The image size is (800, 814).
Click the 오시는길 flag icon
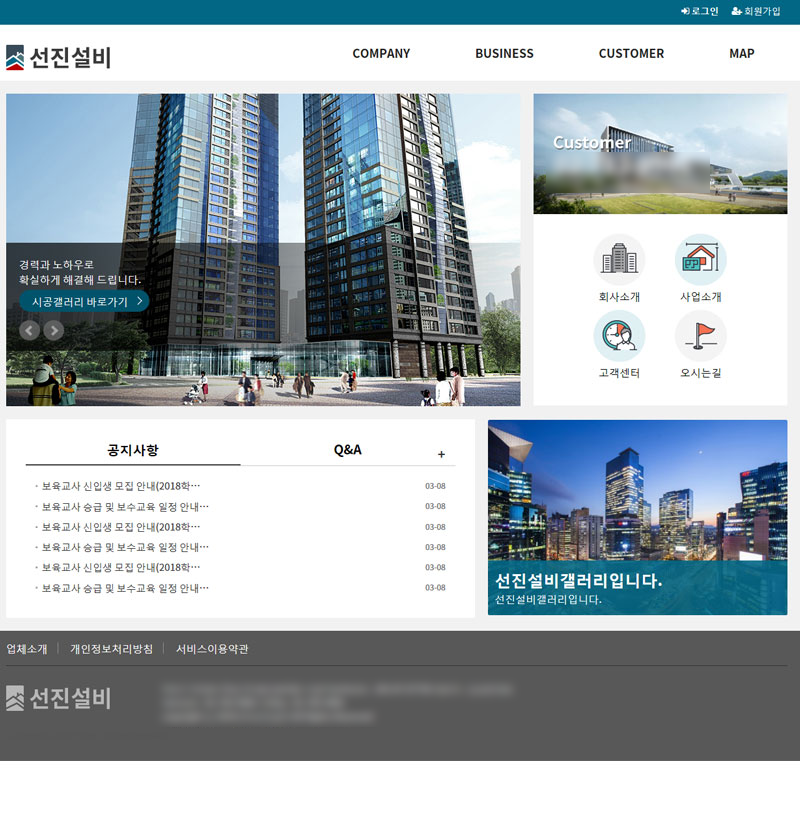tap(700, 336)
